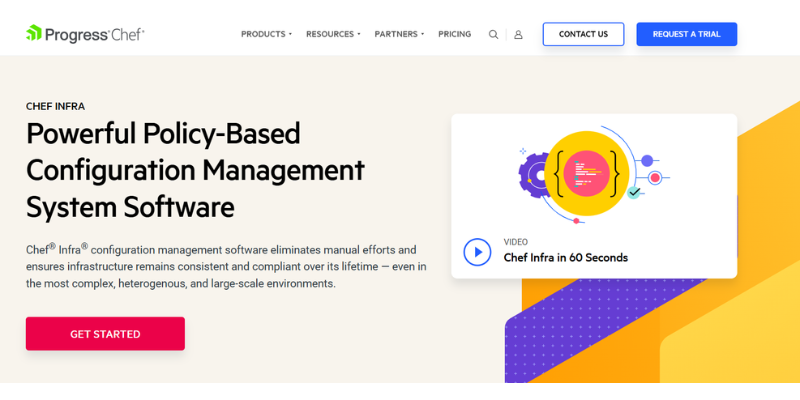
Task: Click the purple circle node graphic
Action: click(647, 160)
